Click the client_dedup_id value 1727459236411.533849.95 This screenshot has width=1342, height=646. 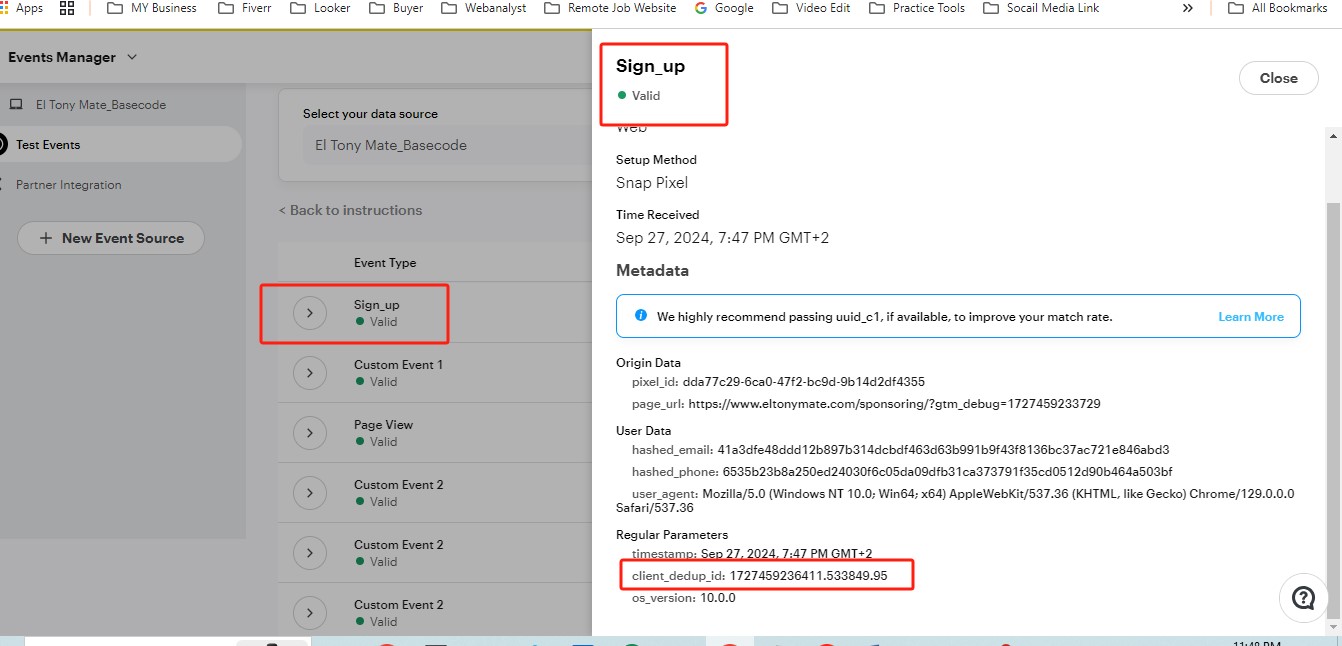[x=808, y=576]
